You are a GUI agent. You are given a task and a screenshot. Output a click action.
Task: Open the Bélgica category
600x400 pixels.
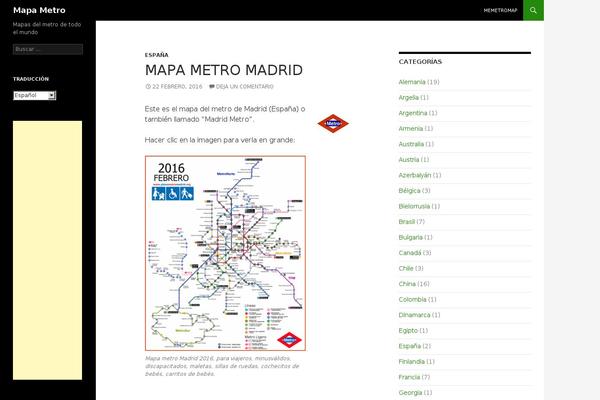[409, 190]
